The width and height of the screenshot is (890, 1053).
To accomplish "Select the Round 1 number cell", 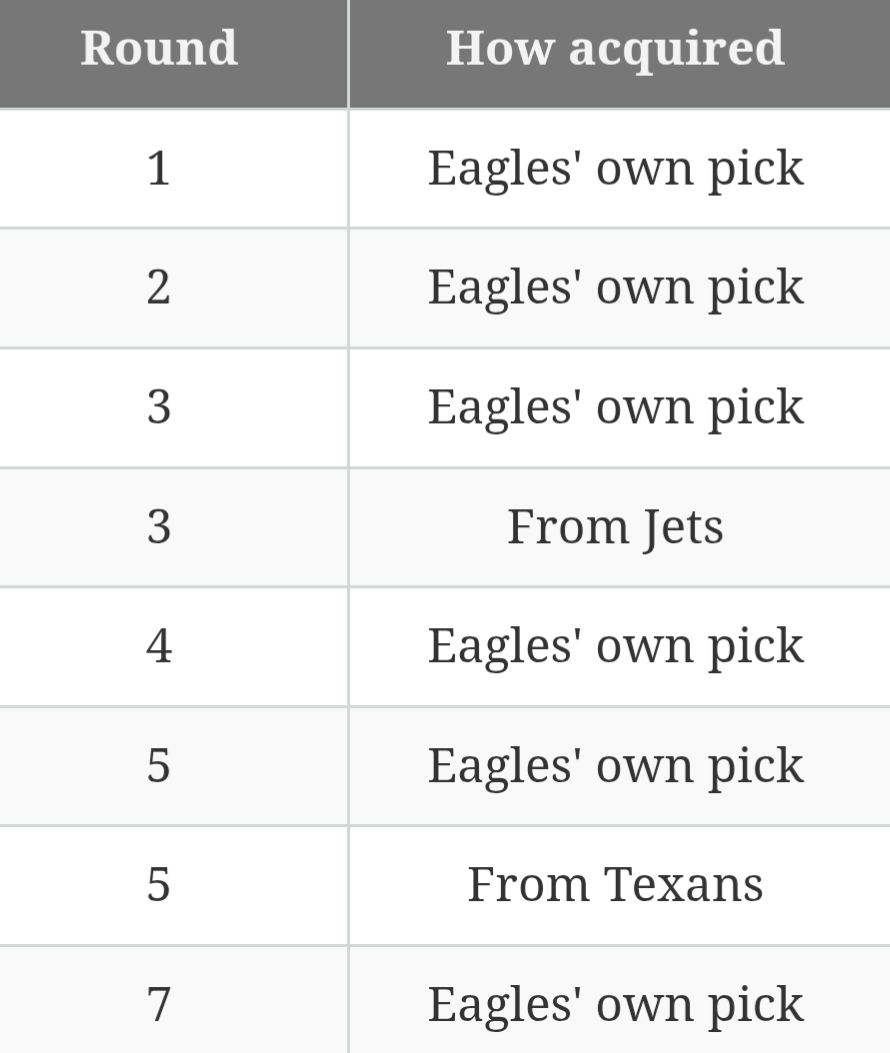I will pos(159,168).
